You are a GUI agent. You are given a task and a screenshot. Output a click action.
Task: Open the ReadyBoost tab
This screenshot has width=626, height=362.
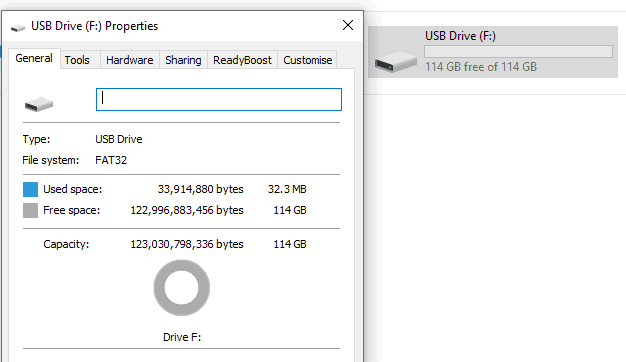pos(242,60)
